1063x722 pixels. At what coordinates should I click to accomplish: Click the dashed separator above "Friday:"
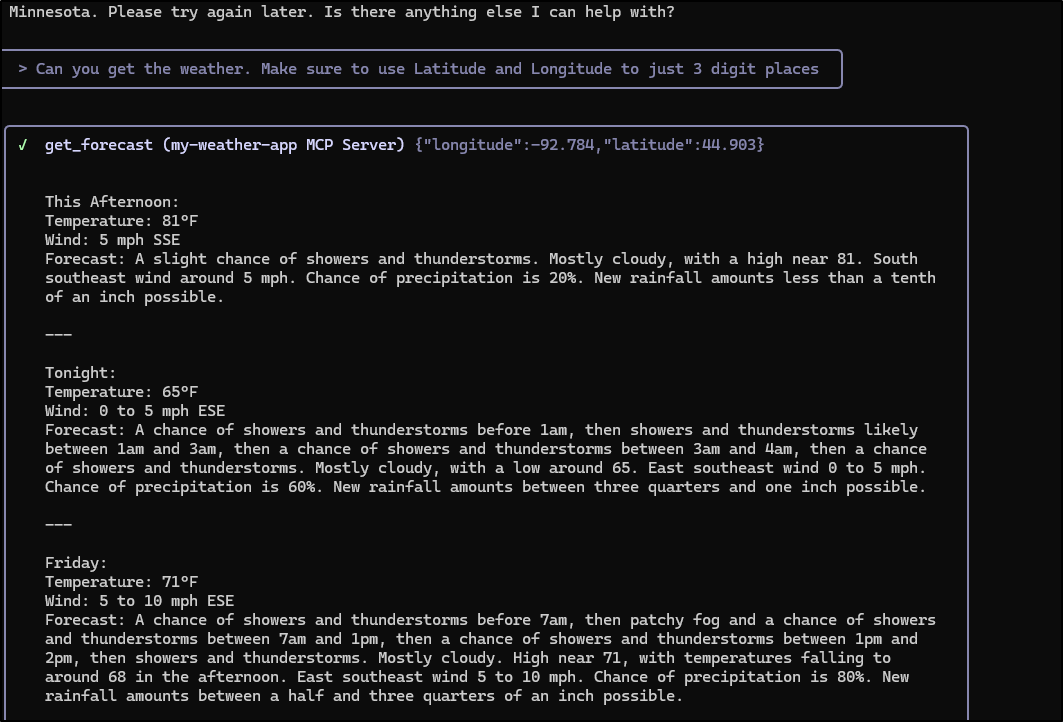tap(58, 525)
